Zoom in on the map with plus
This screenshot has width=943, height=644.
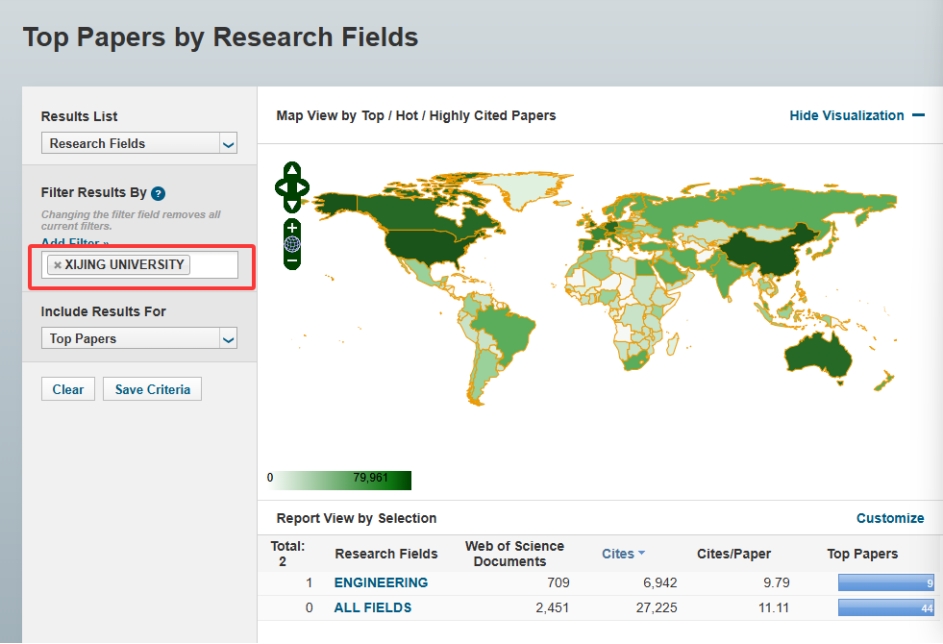292,227
